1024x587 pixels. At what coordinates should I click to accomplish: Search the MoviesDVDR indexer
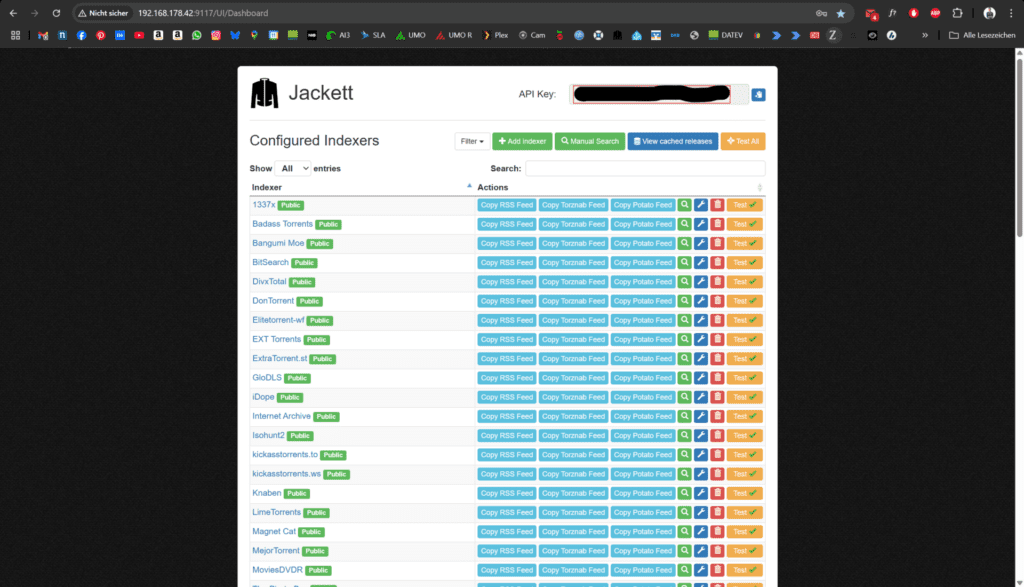tap(684, 570)
